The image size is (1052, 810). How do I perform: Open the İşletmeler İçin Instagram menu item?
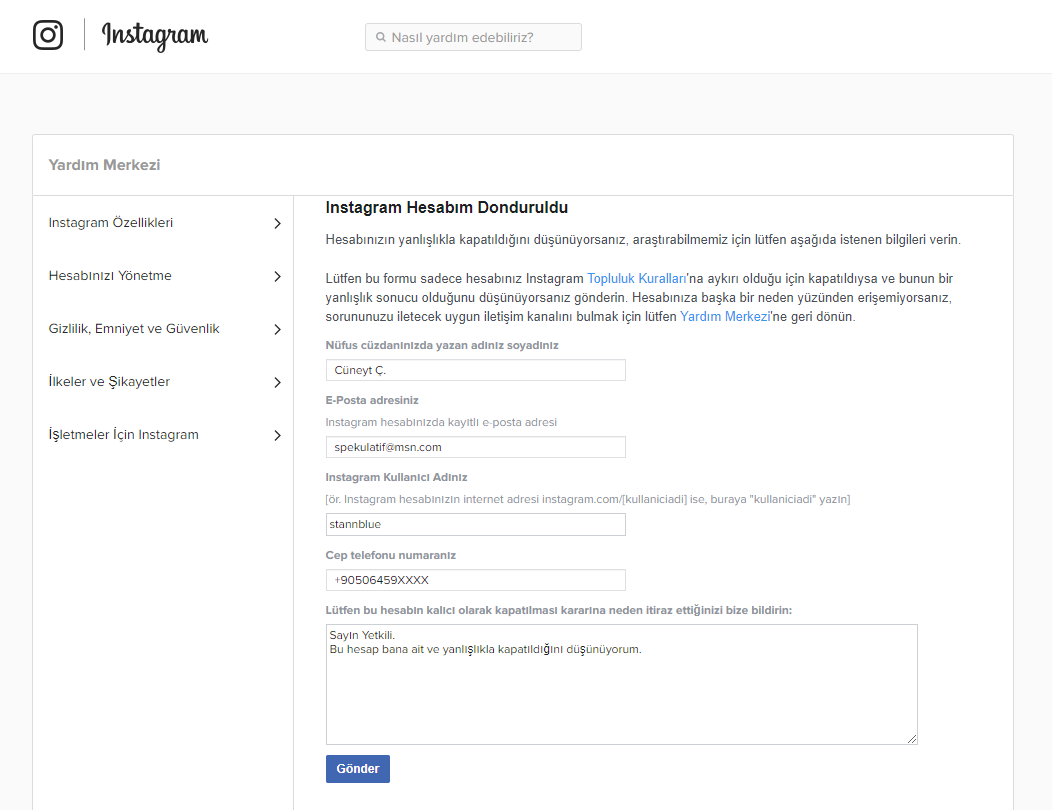tap(124, 435)
